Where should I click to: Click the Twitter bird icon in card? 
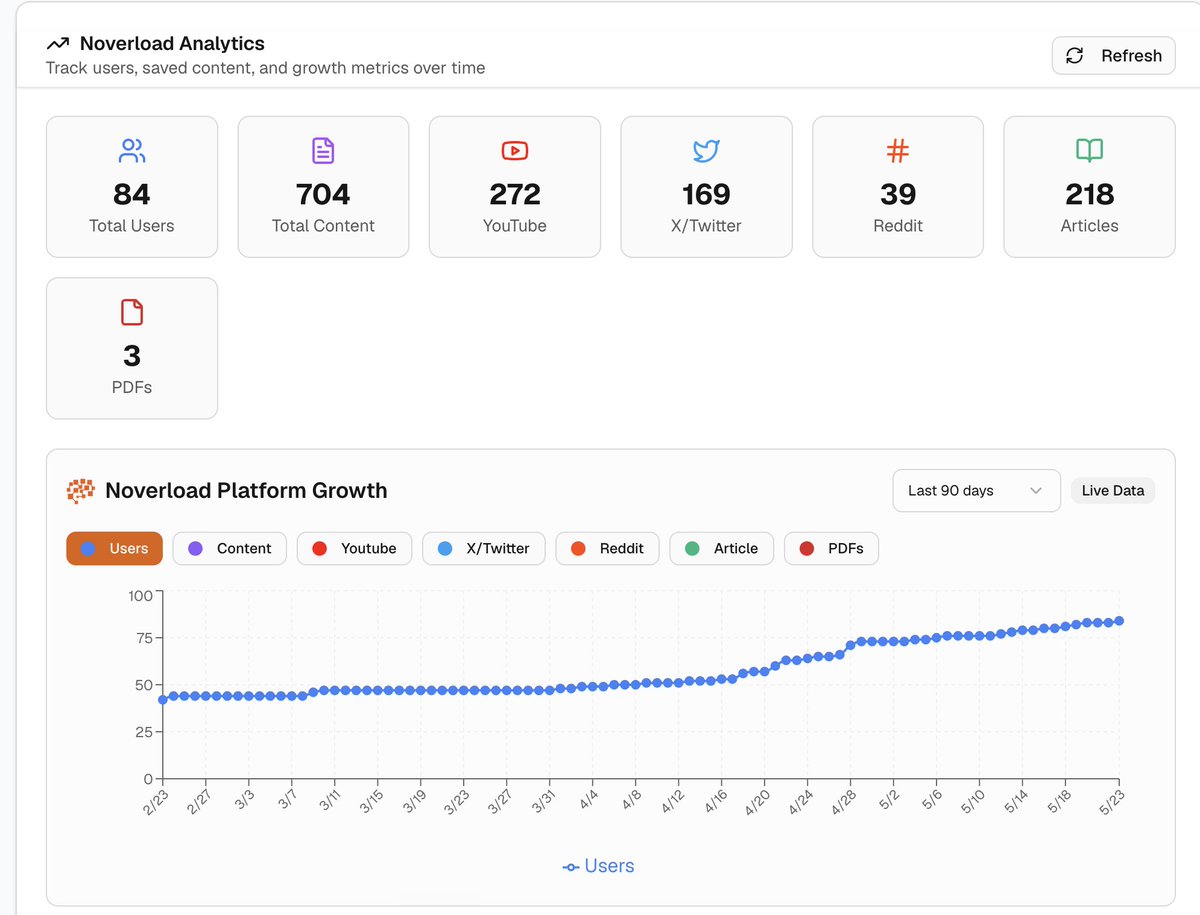pos(707,151)
